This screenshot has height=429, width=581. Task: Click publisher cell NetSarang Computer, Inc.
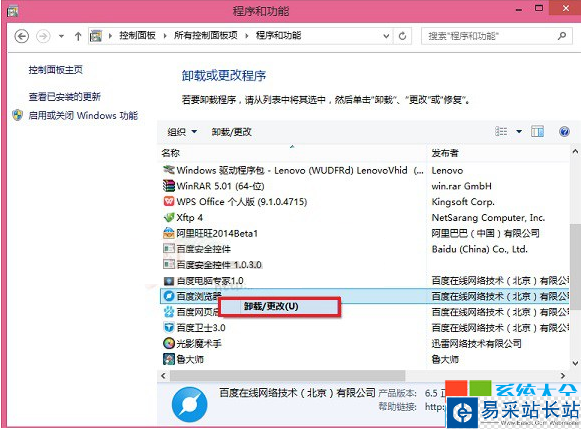point(488,217)
